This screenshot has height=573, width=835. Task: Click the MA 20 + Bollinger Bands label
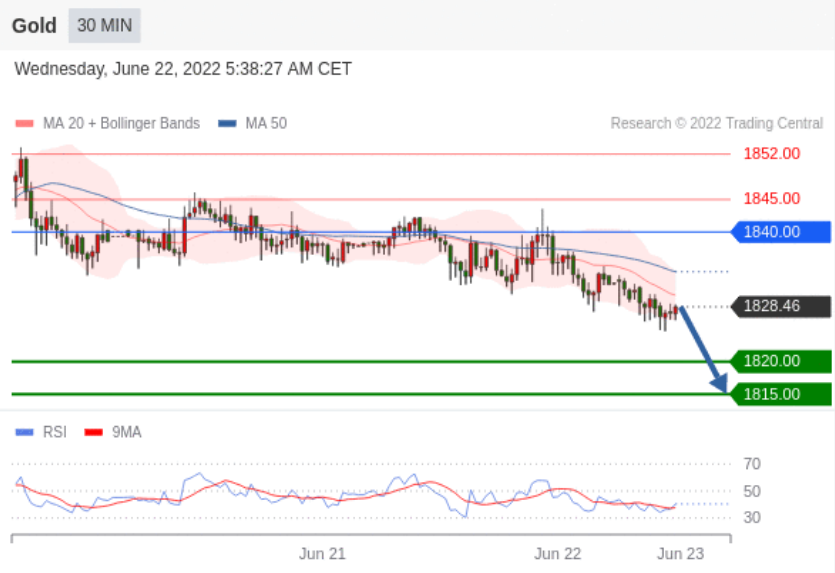(121, 124)
